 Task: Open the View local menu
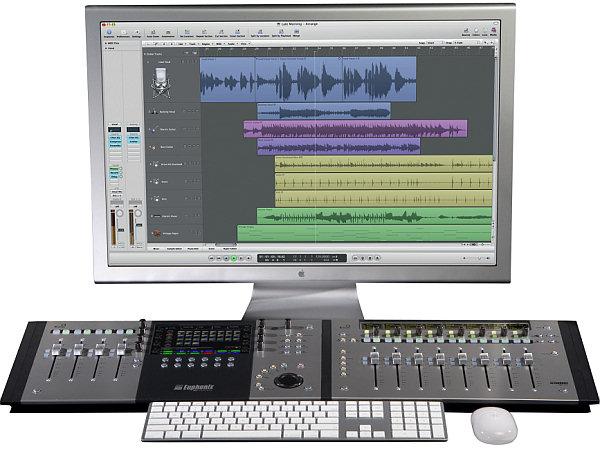pos(243,44)
